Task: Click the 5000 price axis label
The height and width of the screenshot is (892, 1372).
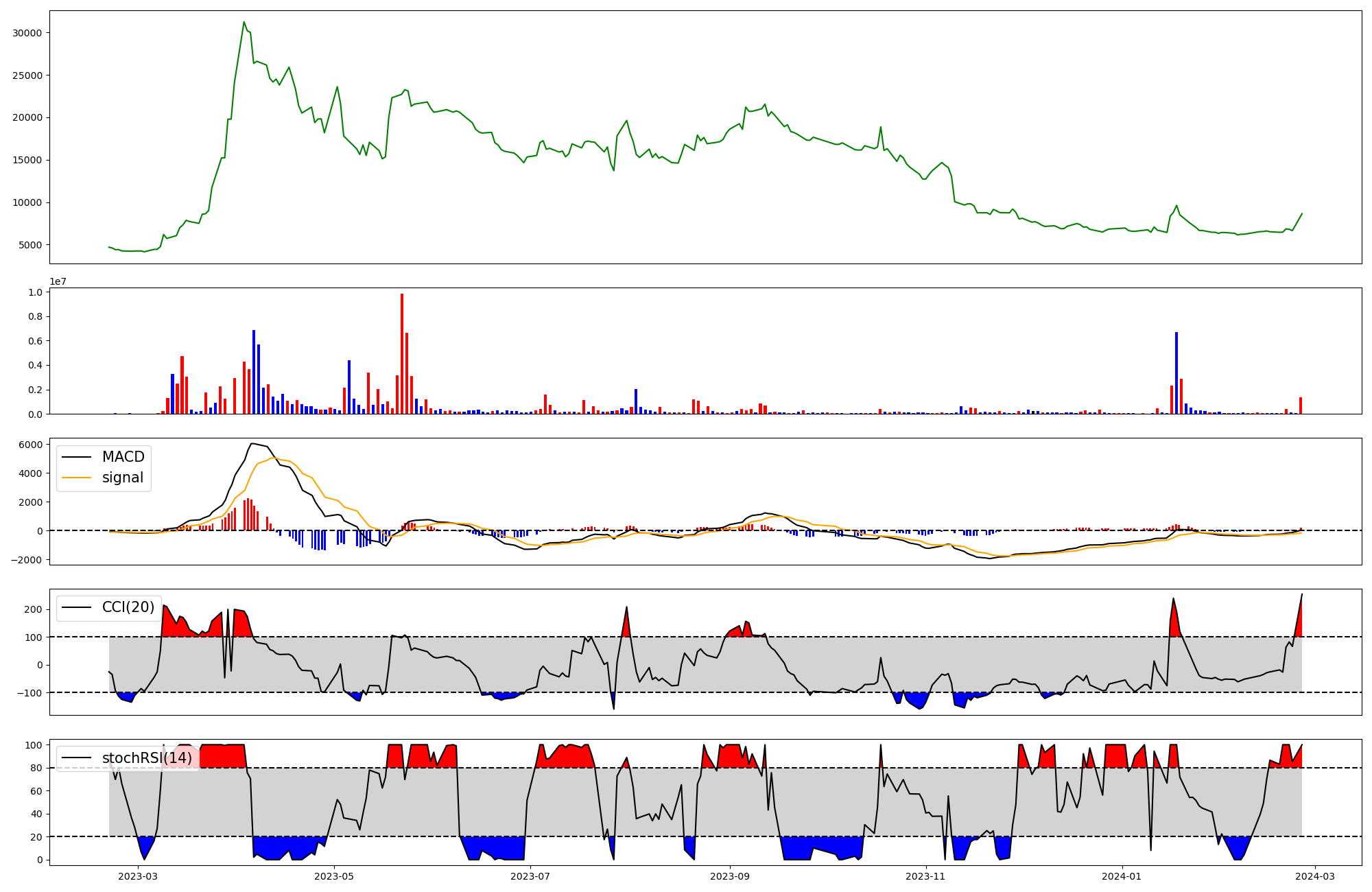Action: point(30,245)
